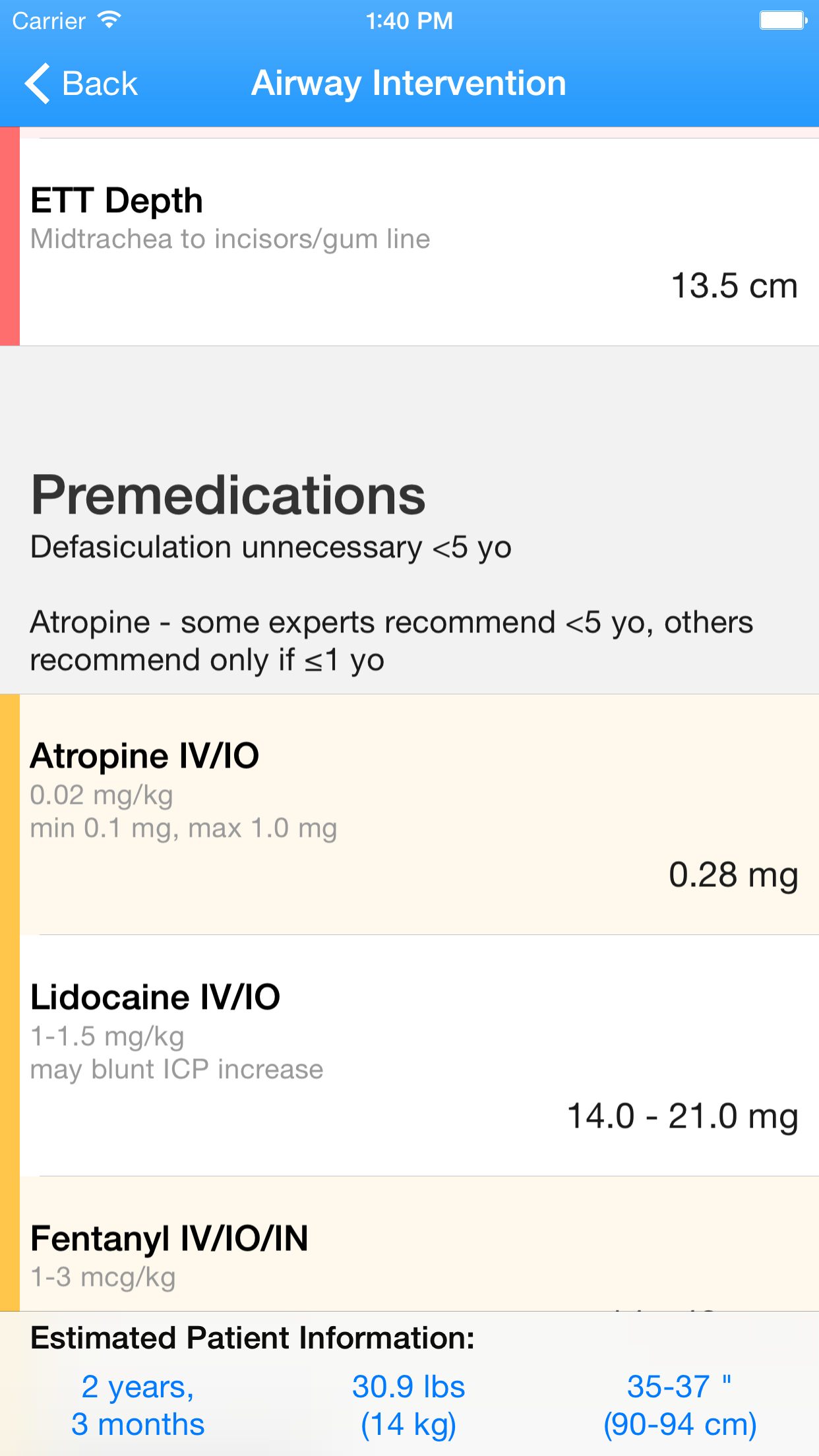Image resolution: width=819 pixels, height=1456 pixels.
Task: Tap the Wi-Fi status icon
Action: pyautogui.click(x=109, y=20)
